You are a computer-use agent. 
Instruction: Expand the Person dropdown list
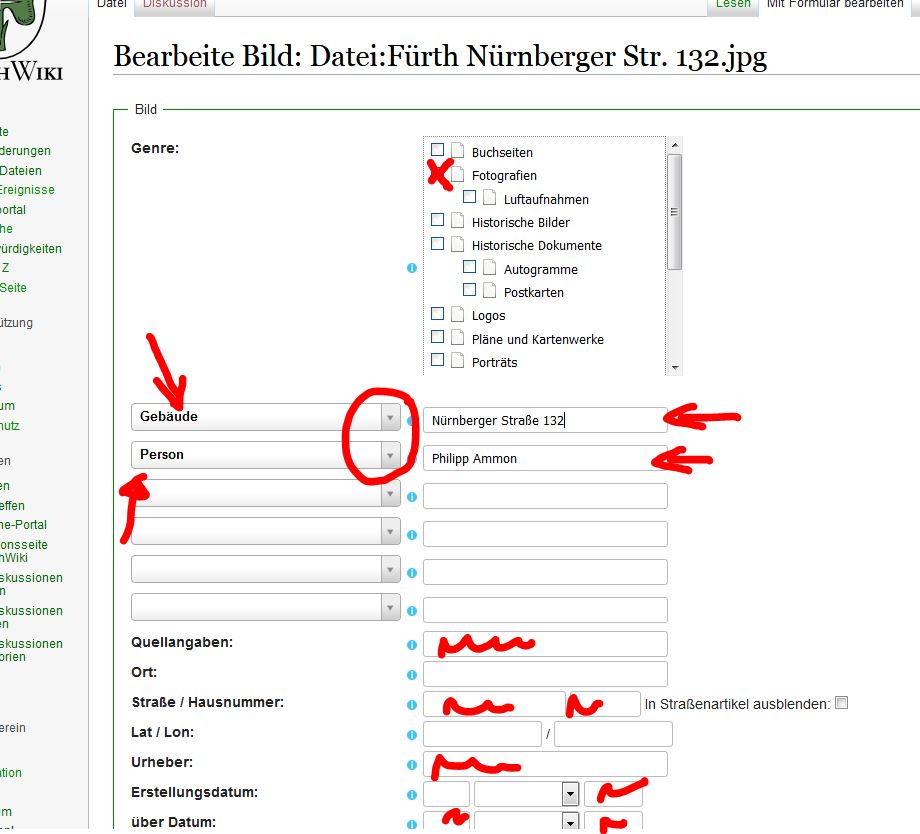click(x=390, y=456)
